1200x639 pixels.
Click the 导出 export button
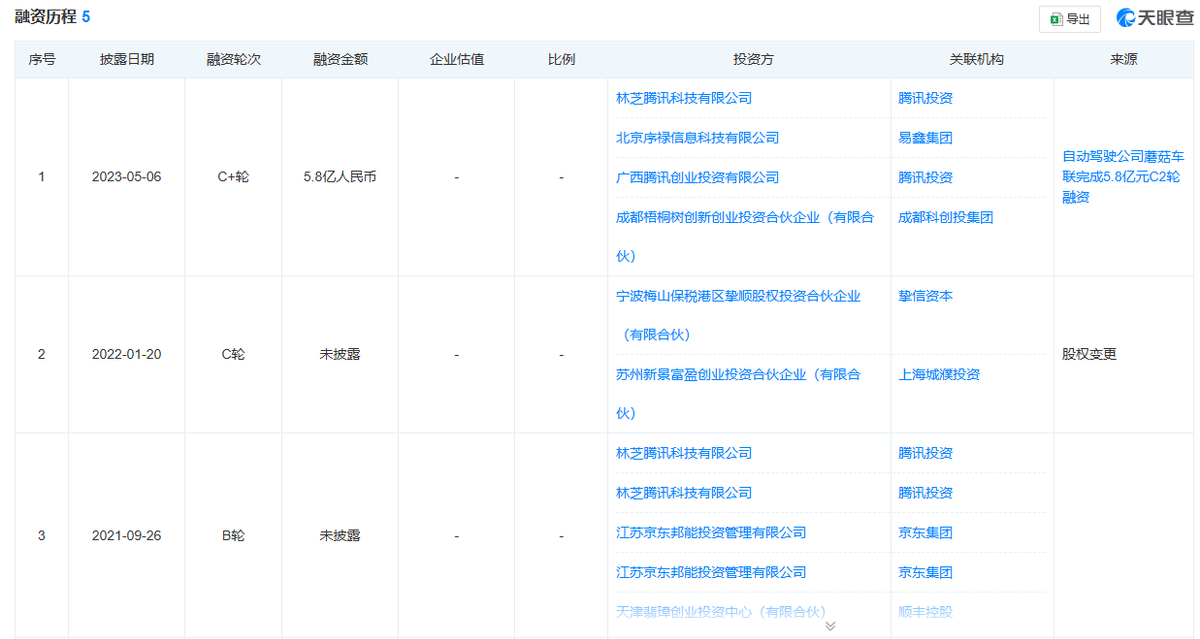pyautogui.click(x=1069, y=19)
